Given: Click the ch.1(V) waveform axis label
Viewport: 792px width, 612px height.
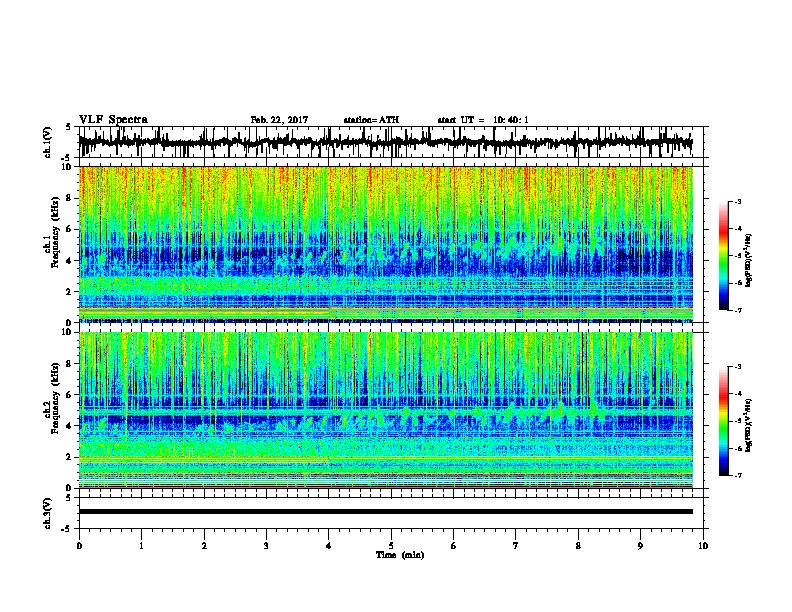Looking at the screenshot, I should coord(48,142).
